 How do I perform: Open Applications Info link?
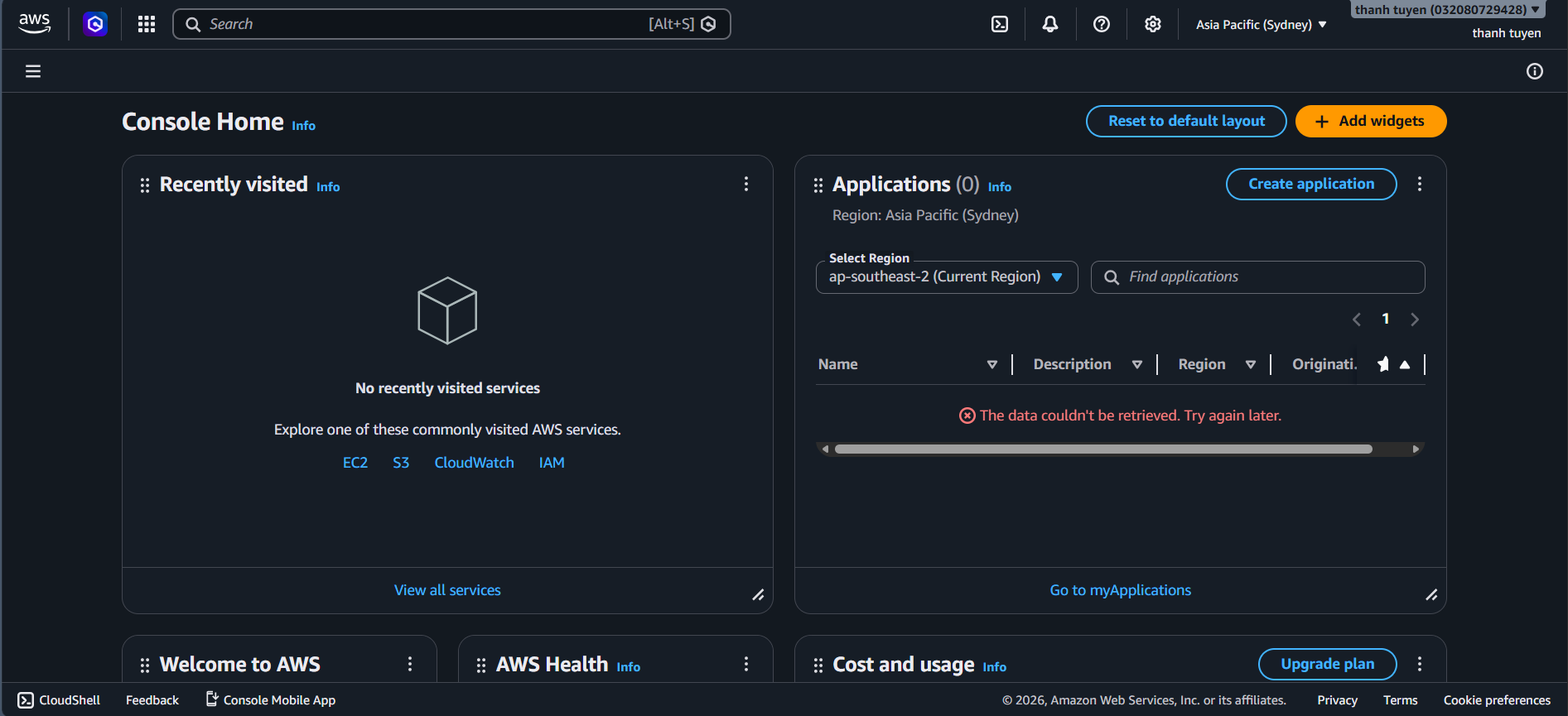(x=1000, y=187)
